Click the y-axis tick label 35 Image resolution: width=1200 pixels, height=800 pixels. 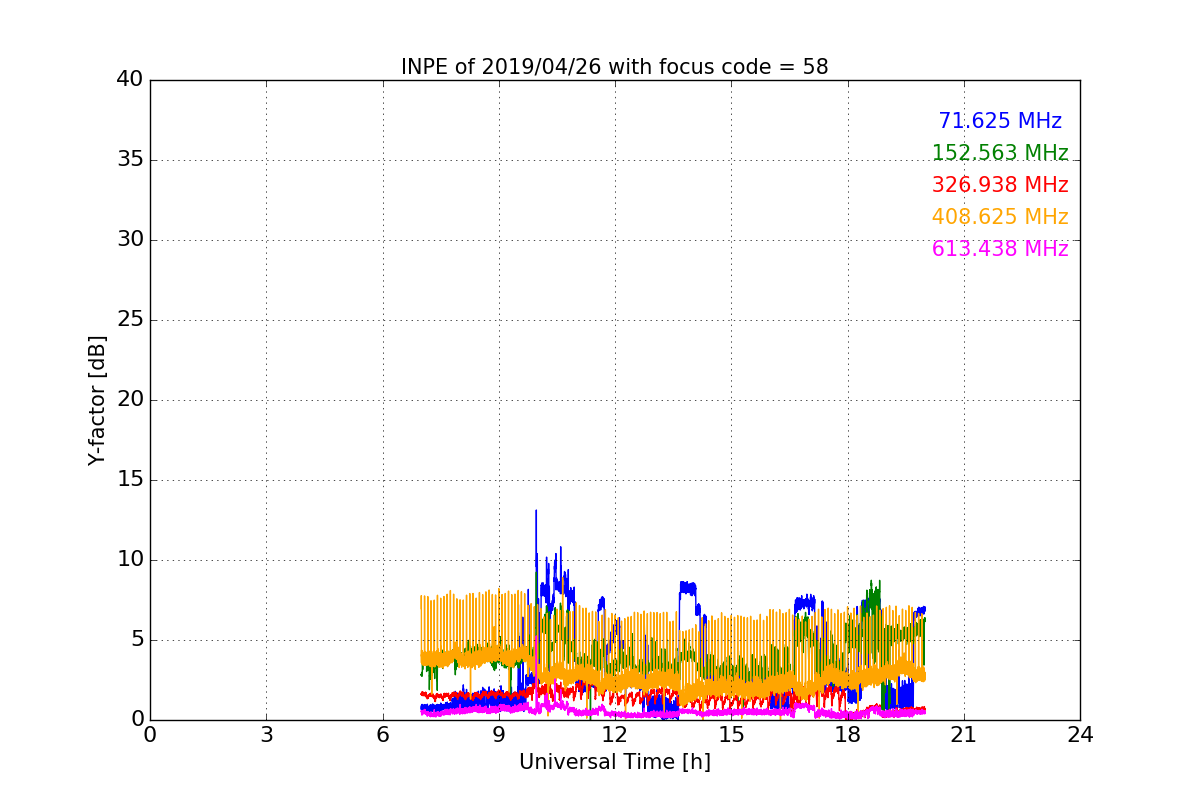click(130, 160)
